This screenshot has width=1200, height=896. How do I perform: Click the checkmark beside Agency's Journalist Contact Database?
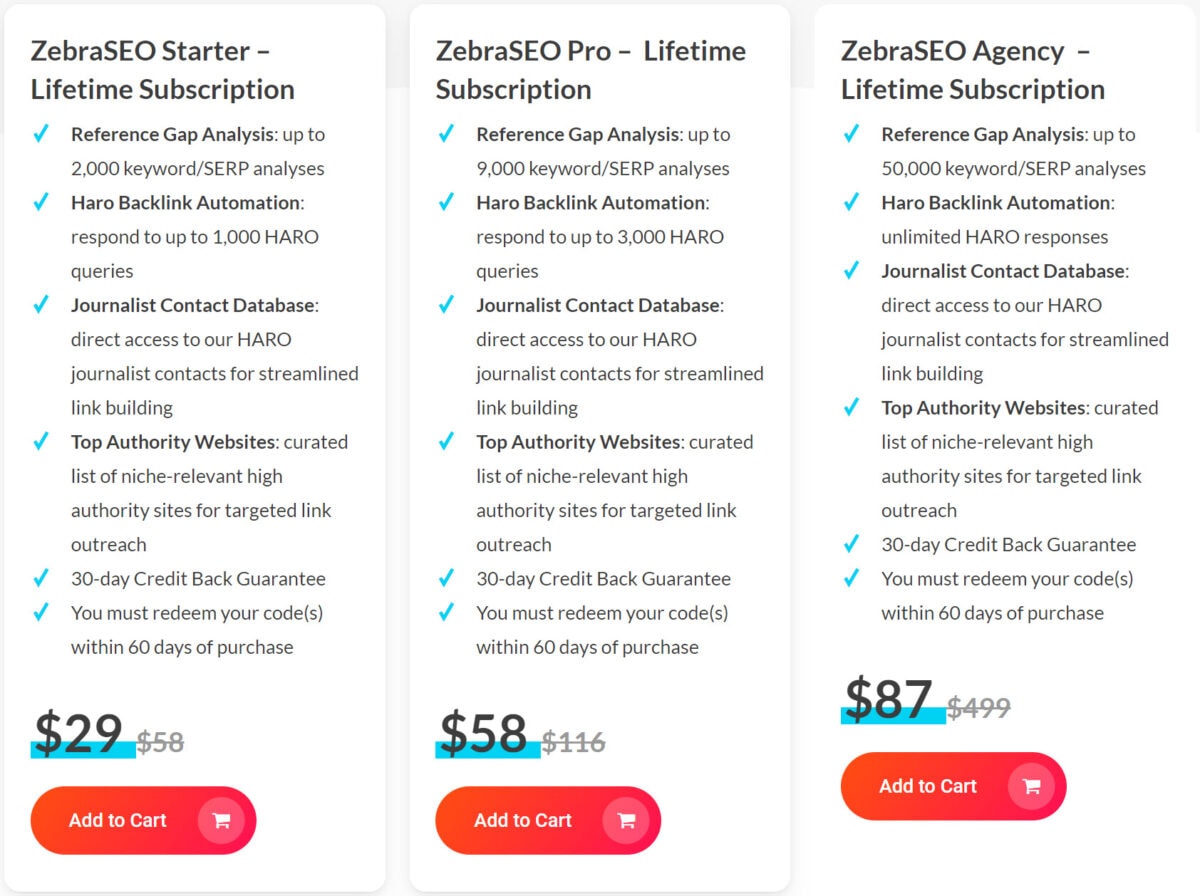851,271
